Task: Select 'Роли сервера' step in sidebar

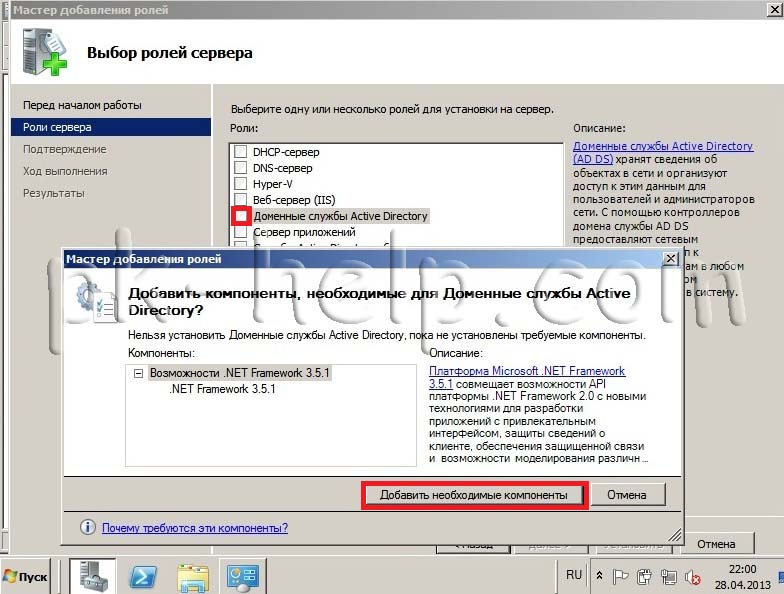Action: tap(110, 127)
